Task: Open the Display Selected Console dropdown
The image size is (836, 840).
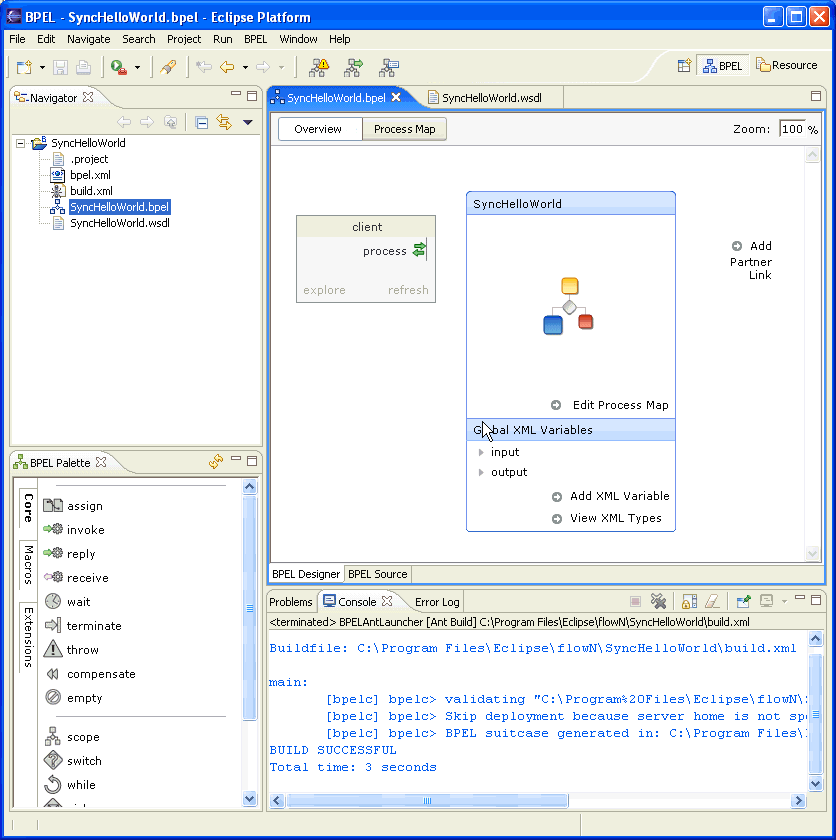Action: click(x=784, y=602)
